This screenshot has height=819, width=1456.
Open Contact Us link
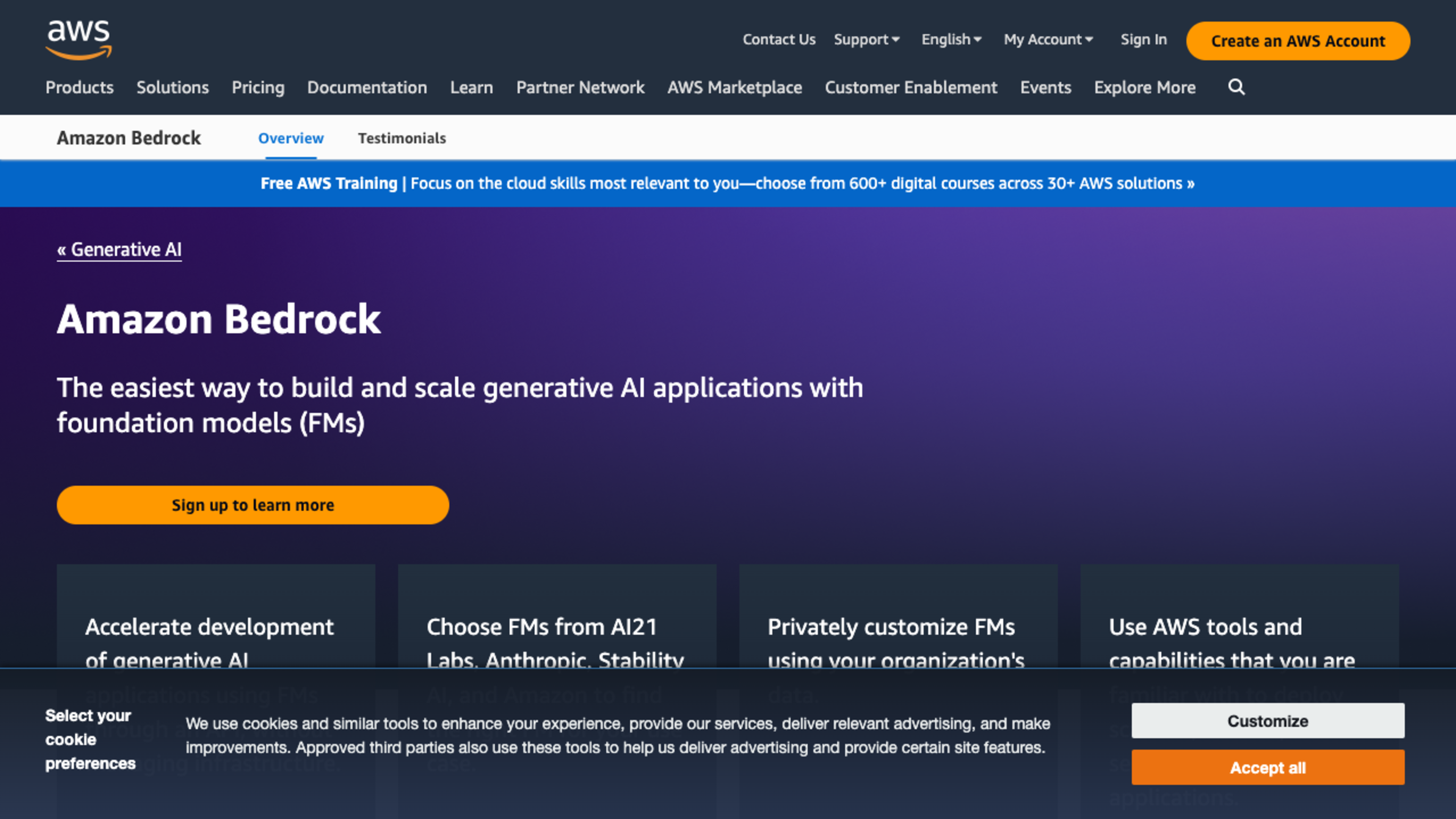coord(779,39)
